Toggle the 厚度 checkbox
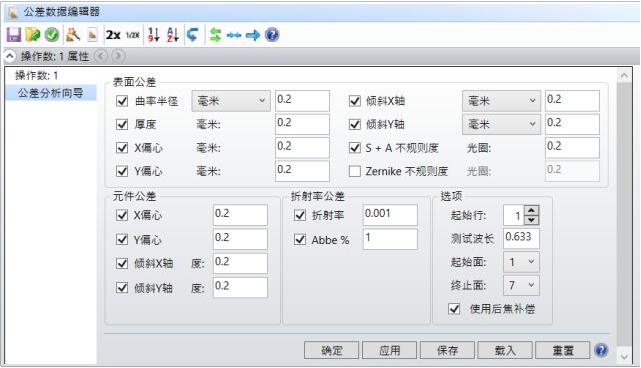This screenshot has width=641, height=368. (x=122, y=124)
